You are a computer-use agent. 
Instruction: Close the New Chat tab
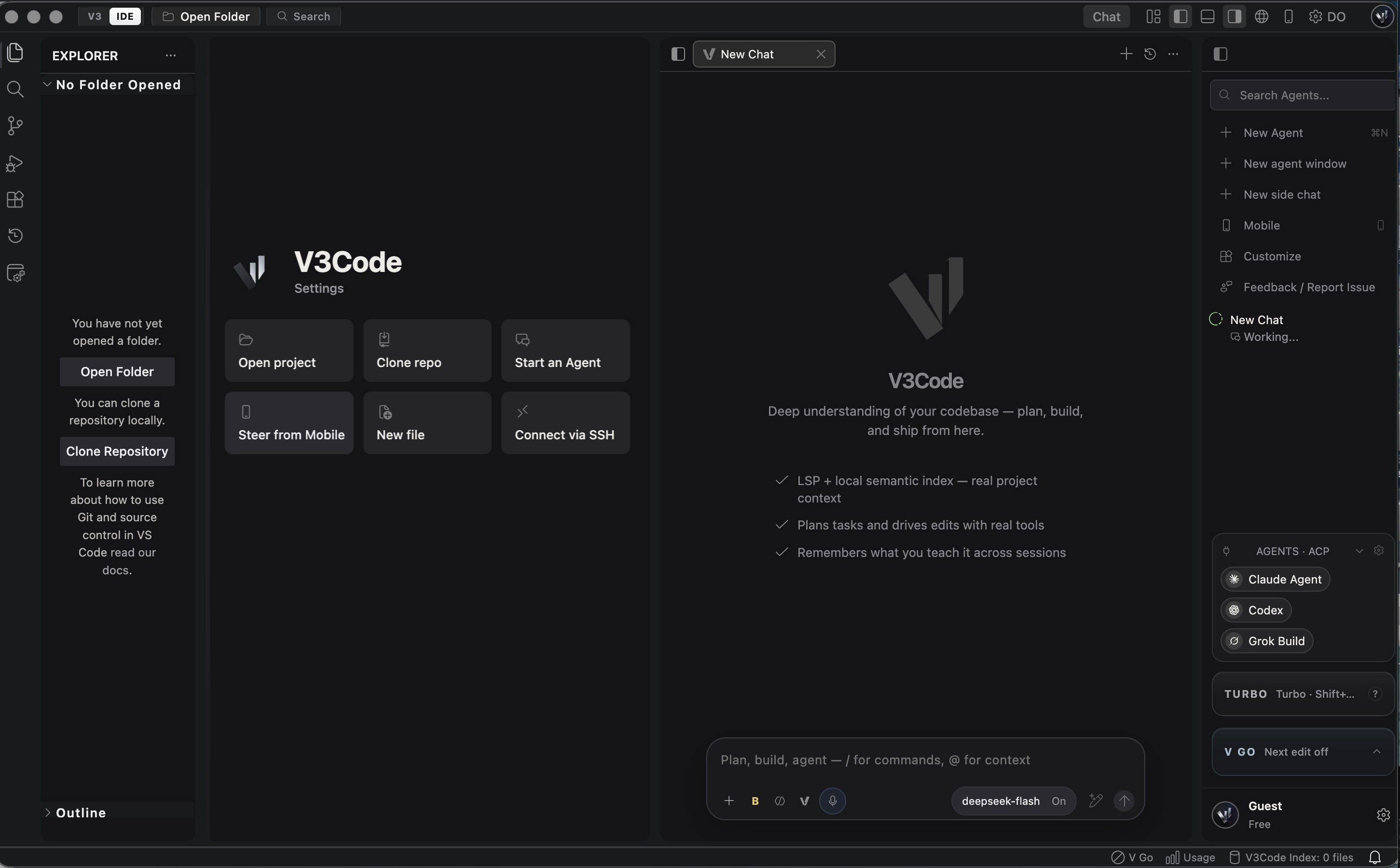click(821, 54)
